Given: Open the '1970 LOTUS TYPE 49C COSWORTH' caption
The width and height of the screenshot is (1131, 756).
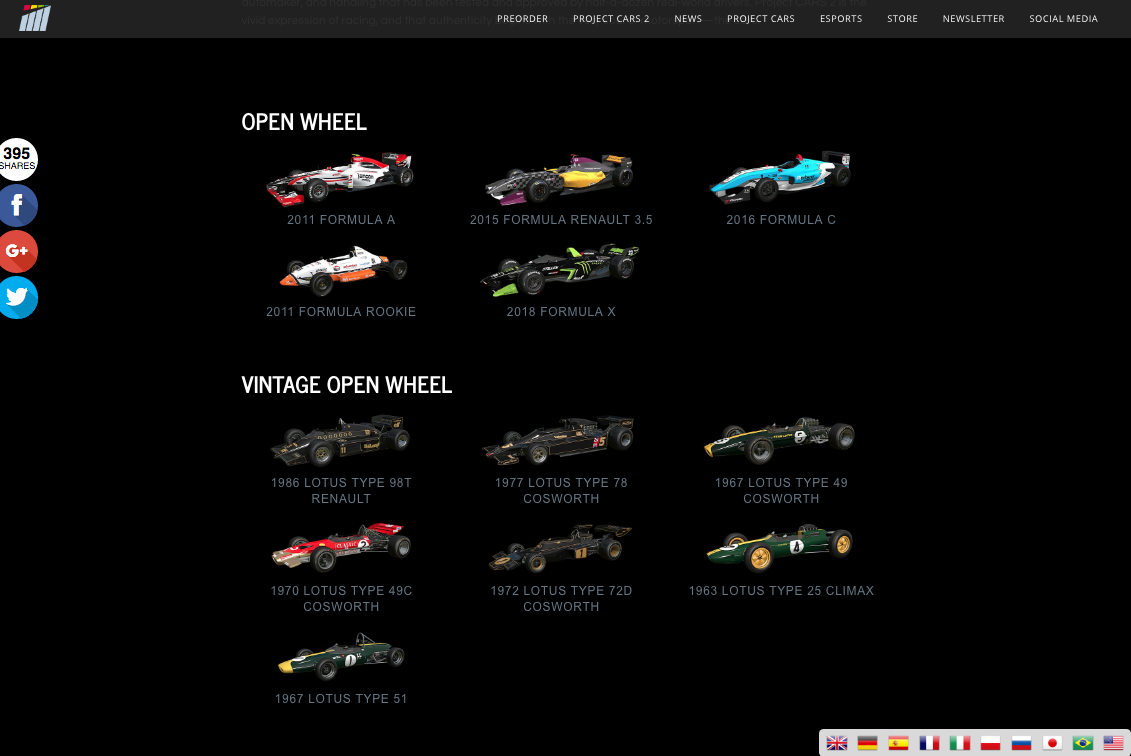Looking at the screenshot, I should [341, 599].
